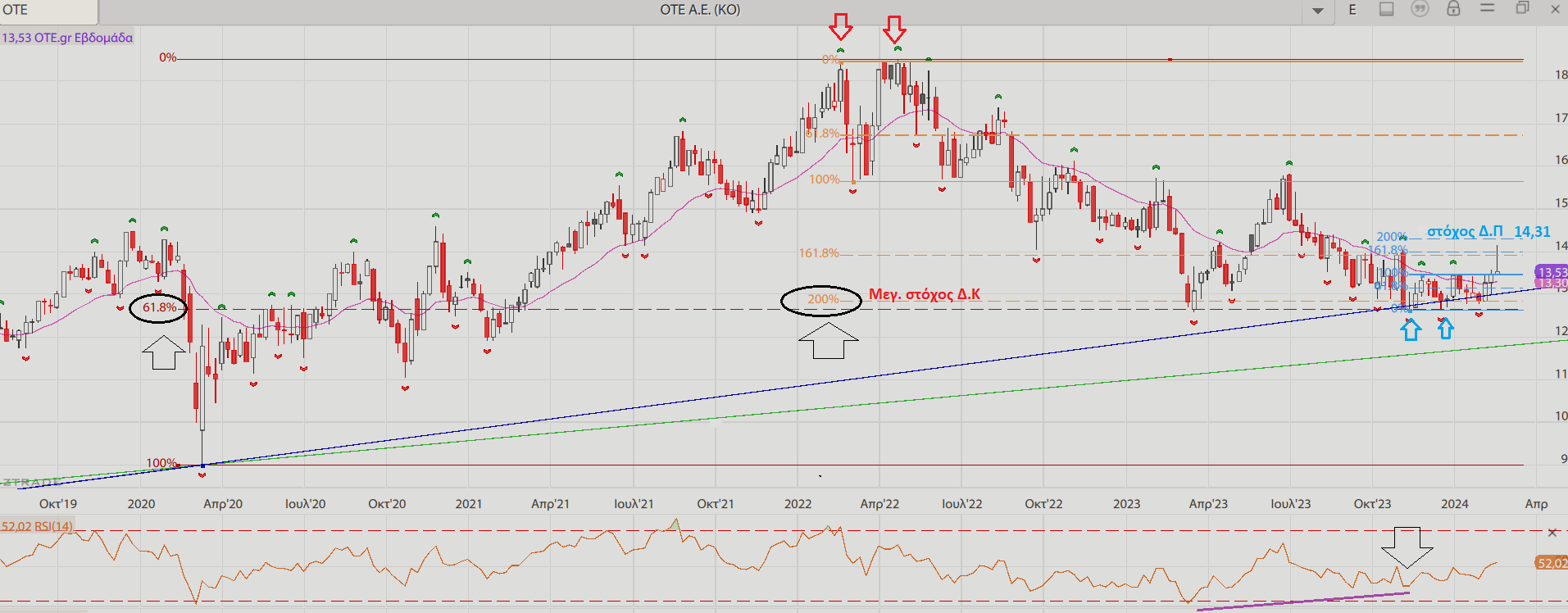1568x613 pixels.
Task: Select the circled 61.8% Fibonacci label
Action: point(159,307)
